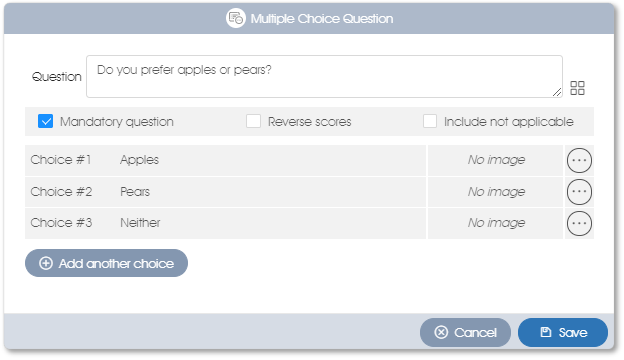Viewport: 624px width, 360px height.
Task: Click the Add another choice button
Action: (106, 263)
